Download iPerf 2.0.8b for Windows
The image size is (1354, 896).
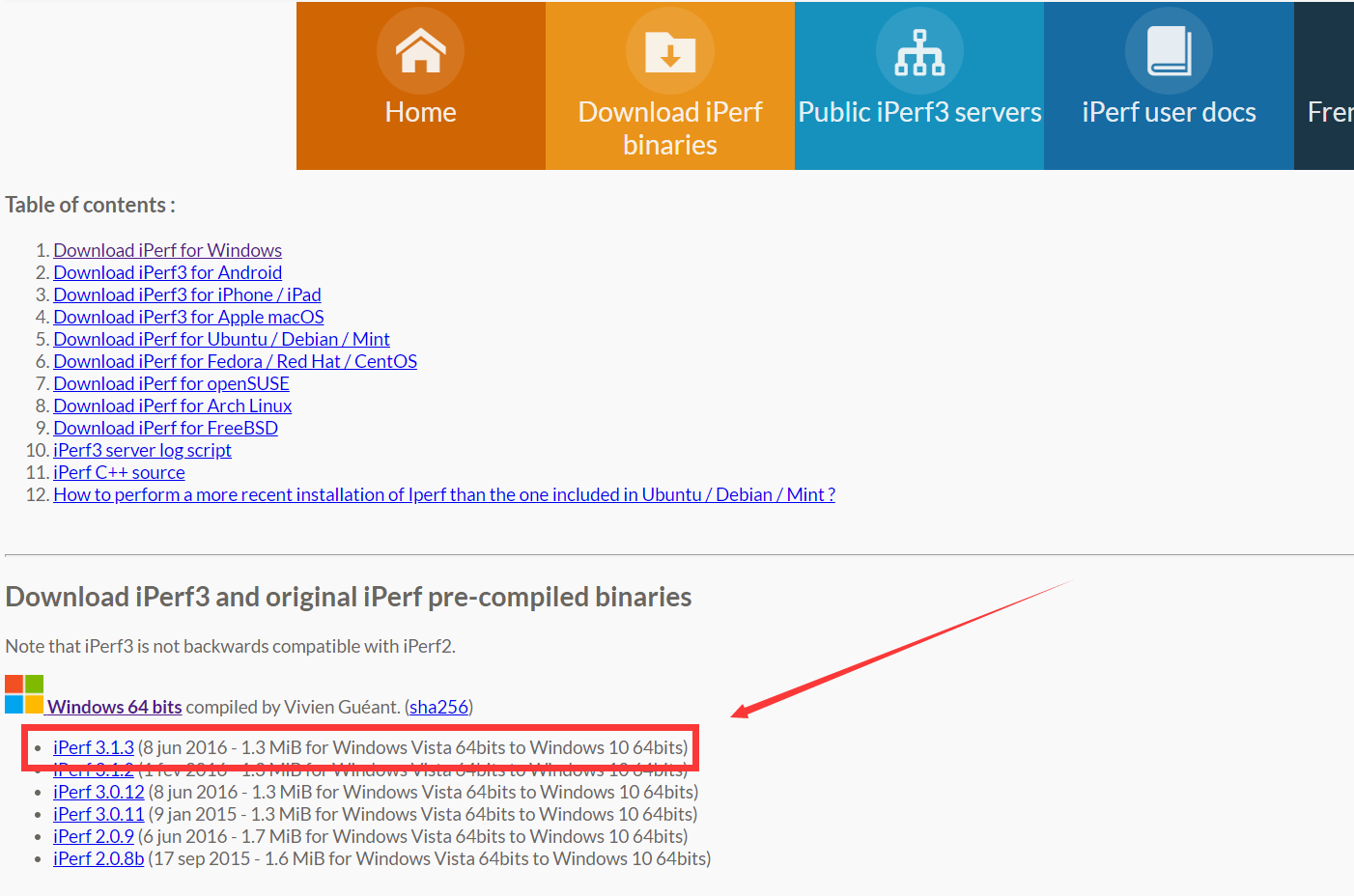(99, 858)
